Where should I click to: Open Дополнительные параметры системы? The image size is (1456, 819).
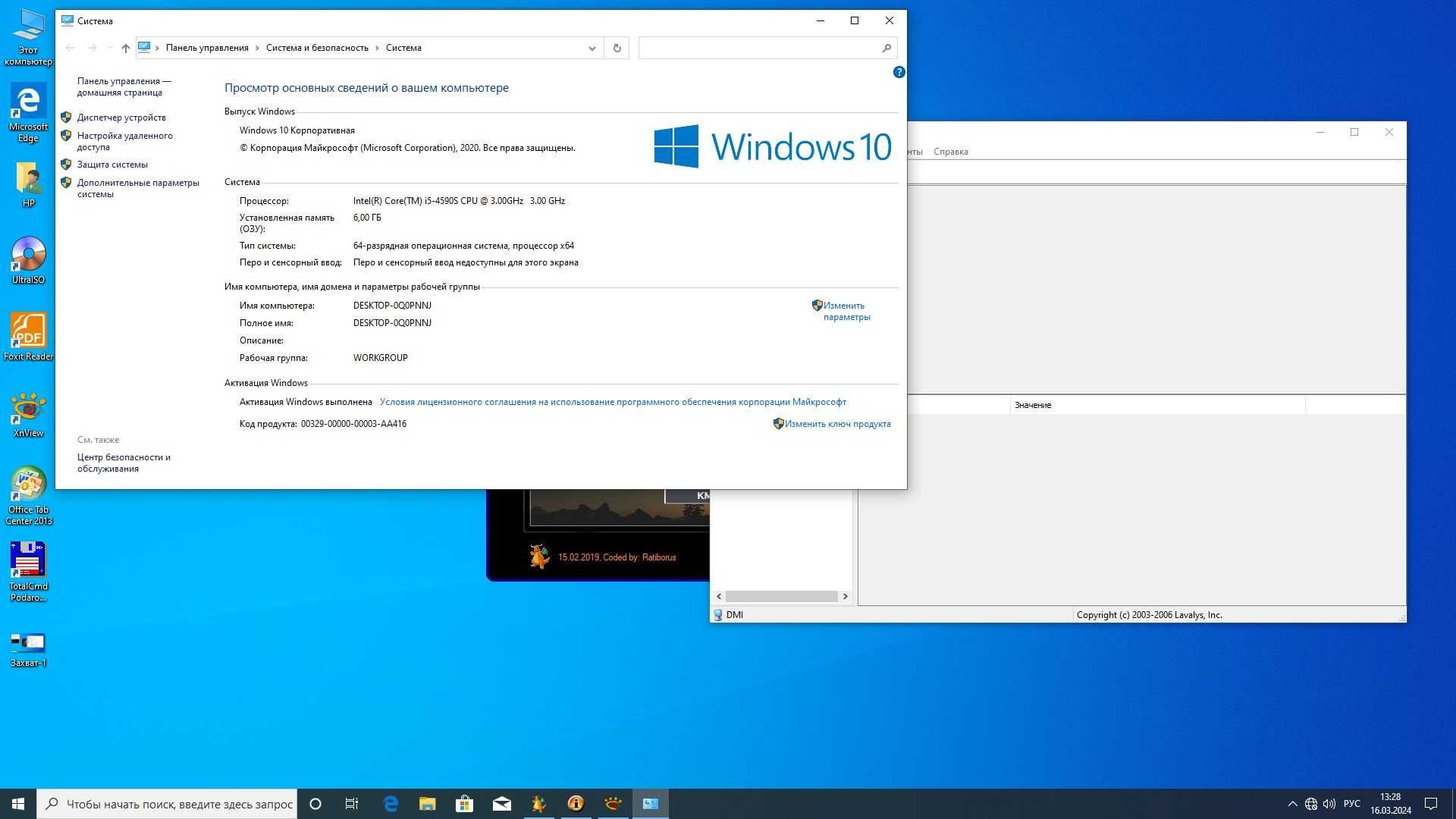[x=138, y=188]
